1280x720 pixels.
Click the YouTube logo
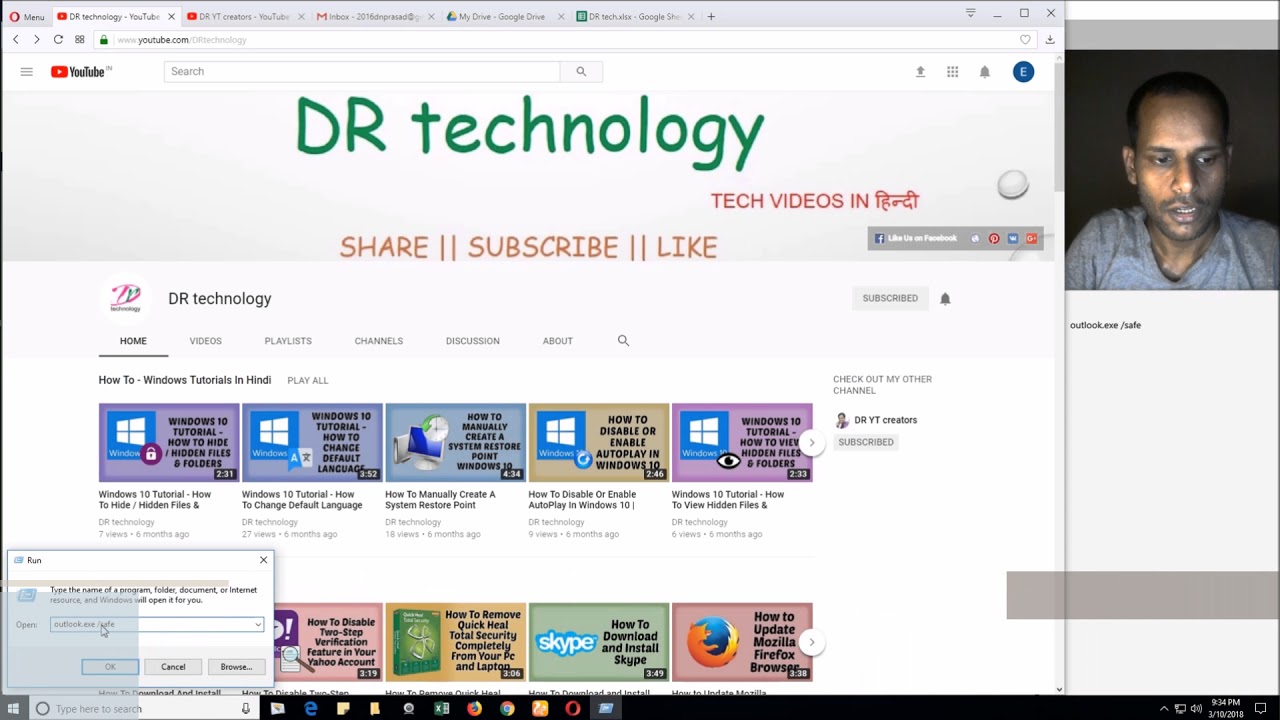pyautogui.click(x=81, y=72)
